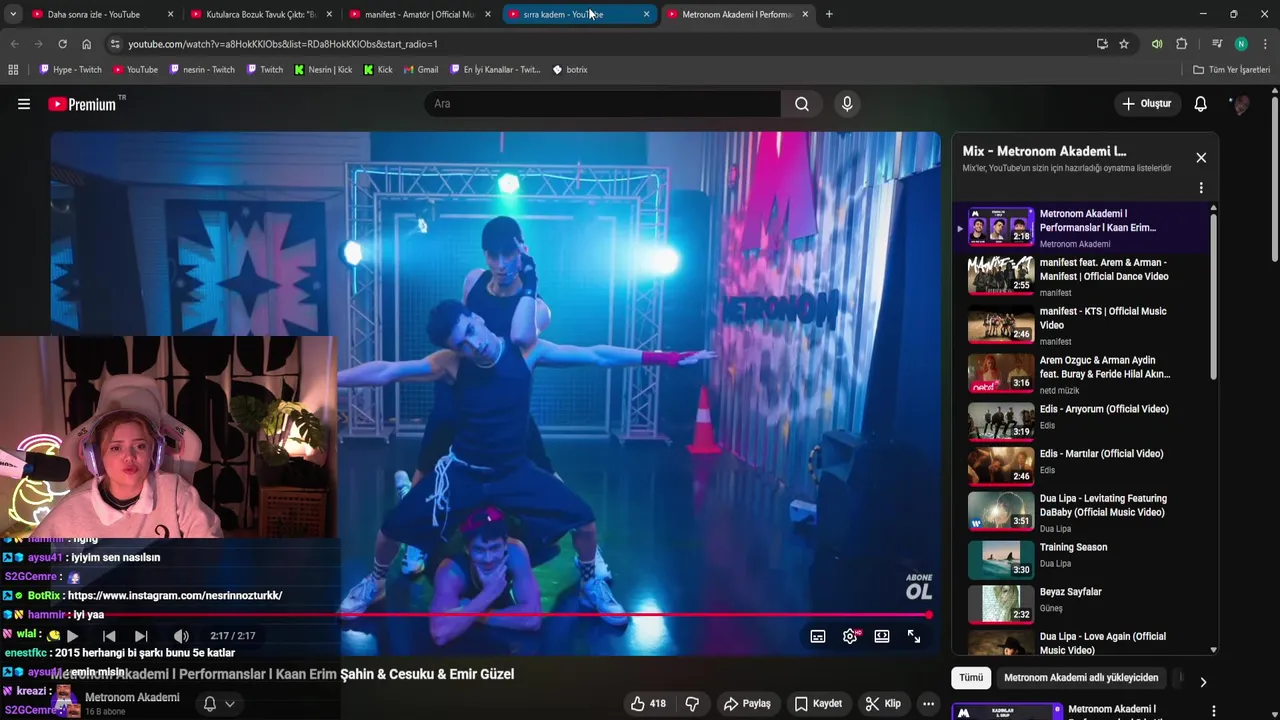Open a new browser tab

click(x=829, y=14)
